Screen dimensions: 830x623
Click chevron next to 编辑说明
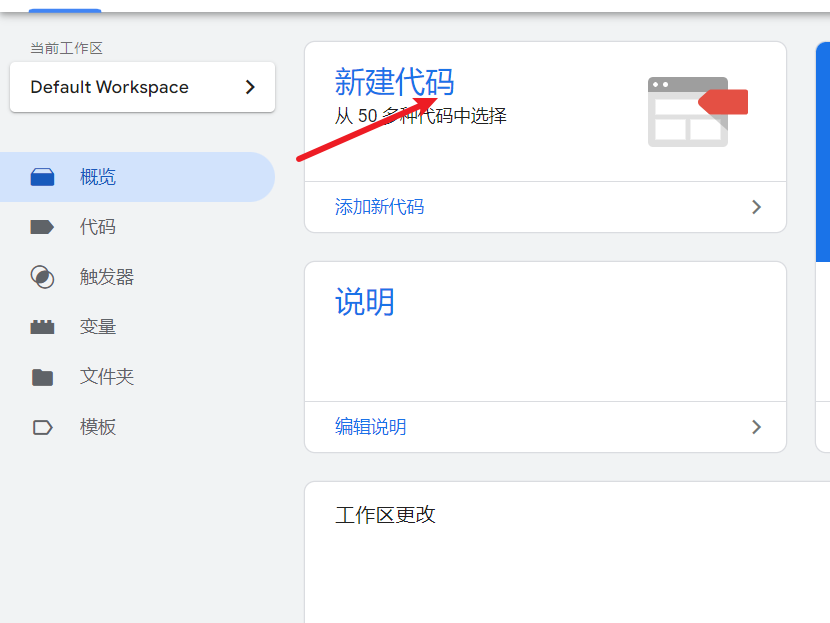[756, 427]
